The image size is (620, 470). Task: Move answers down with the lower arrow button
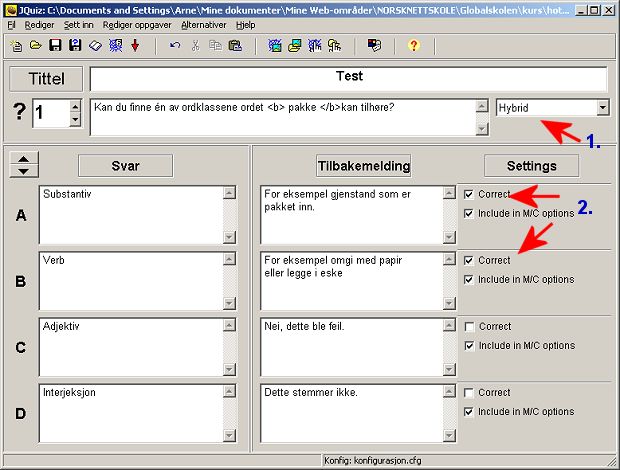tap(24, 171)
